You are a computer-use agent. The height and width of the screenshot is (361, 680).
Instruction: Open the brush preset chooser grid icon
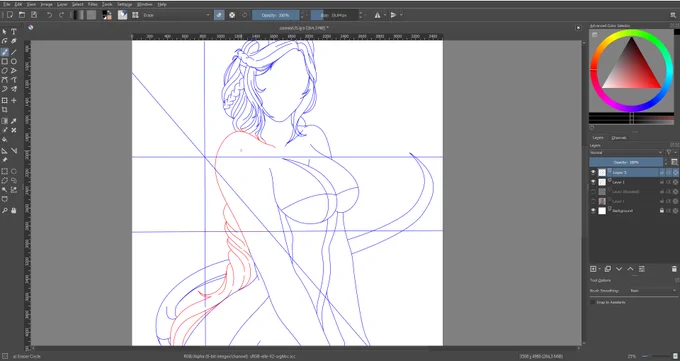click(135, 15)
